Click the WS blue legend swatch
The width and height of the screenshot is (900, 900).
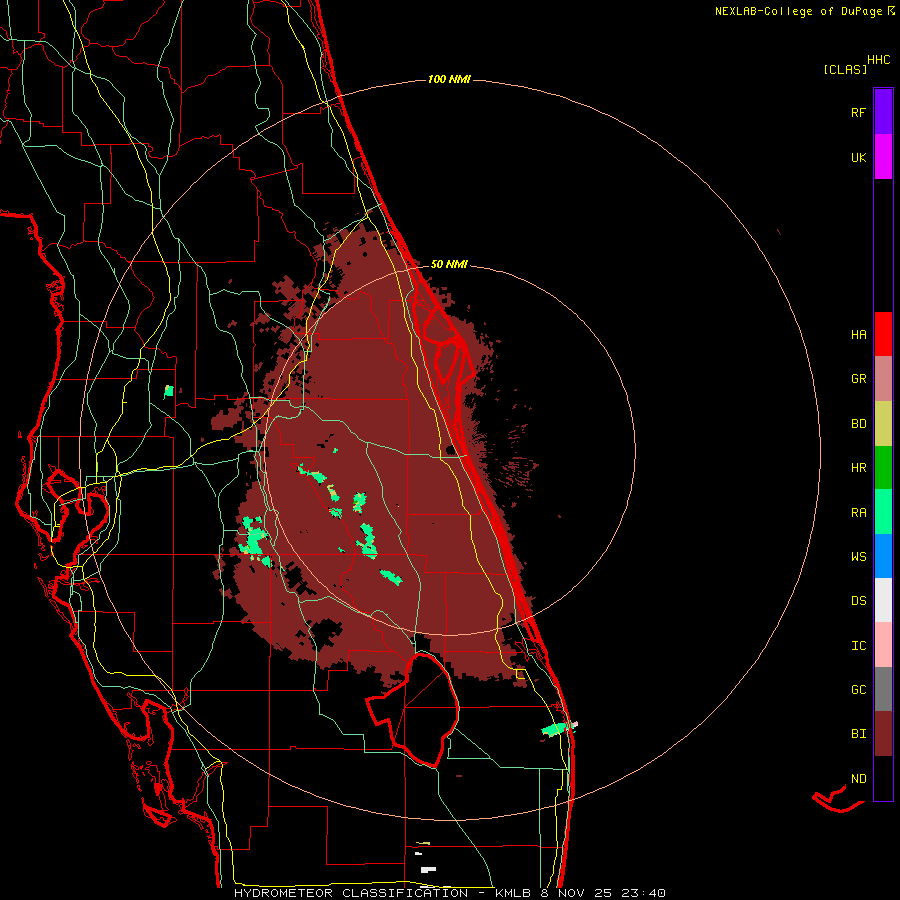tap(883, 556)
